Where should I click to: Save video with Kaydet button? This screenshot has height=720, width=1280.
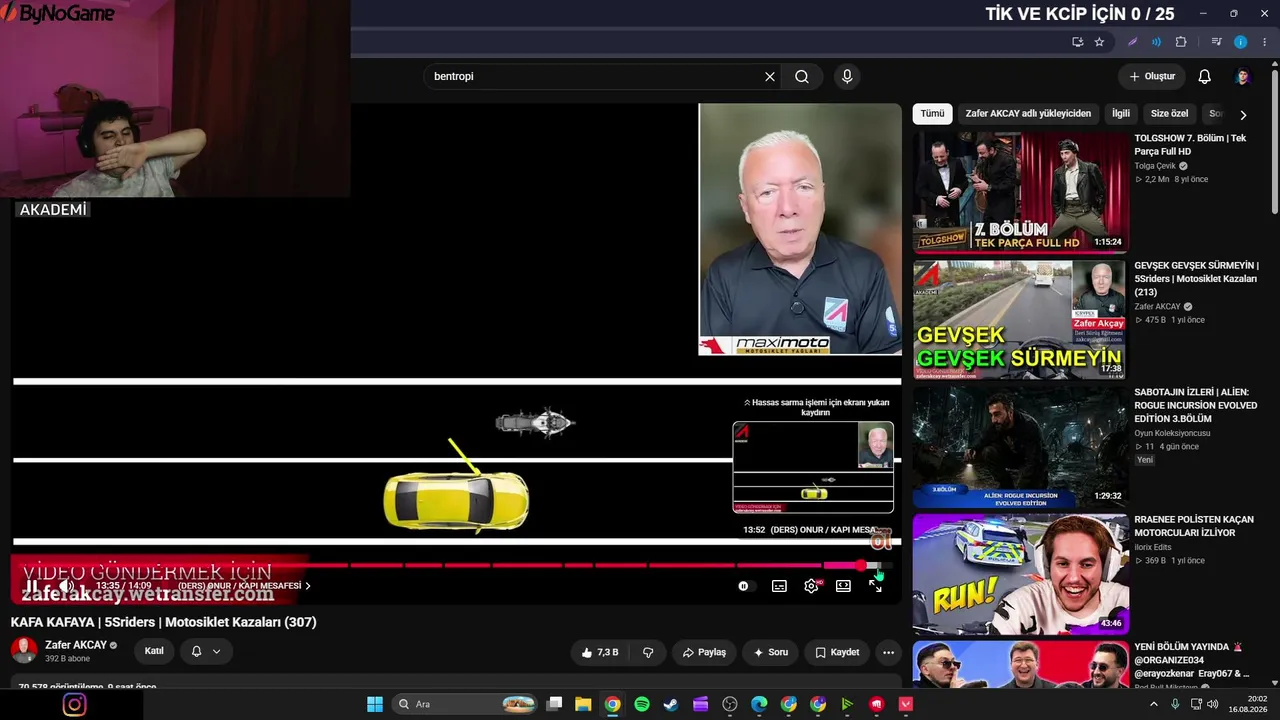click(x=837, y=652)
